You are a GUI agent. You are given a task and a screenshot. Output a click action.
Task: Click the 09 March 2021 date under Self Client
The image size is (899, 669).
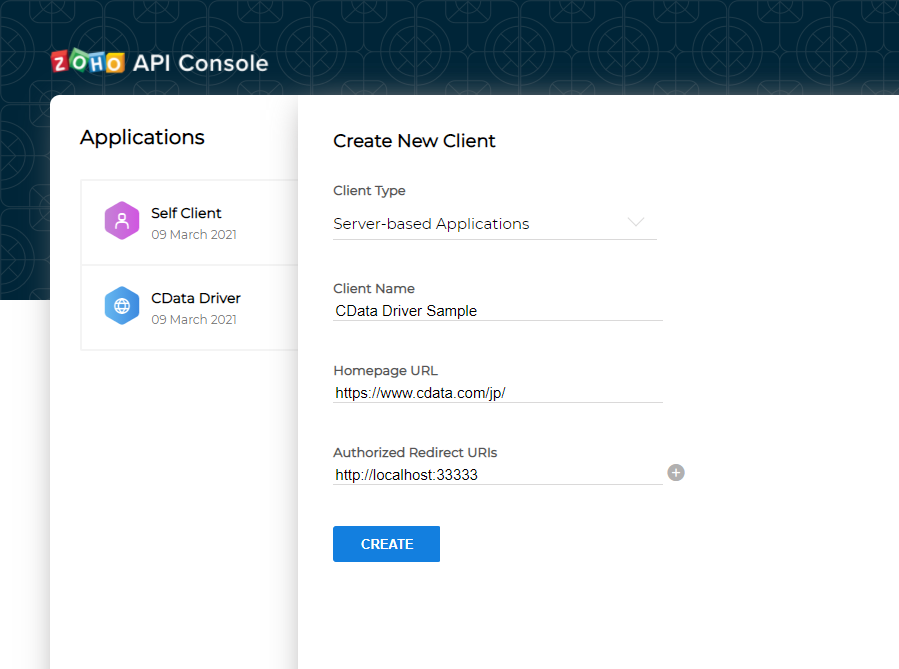194,234
